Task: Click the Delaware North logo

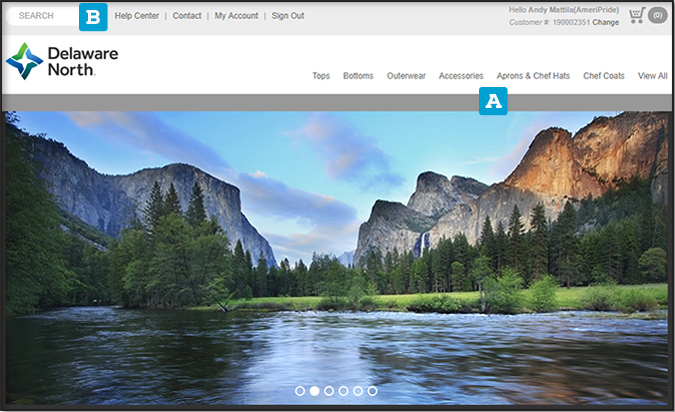Action: tap(62, 61)
